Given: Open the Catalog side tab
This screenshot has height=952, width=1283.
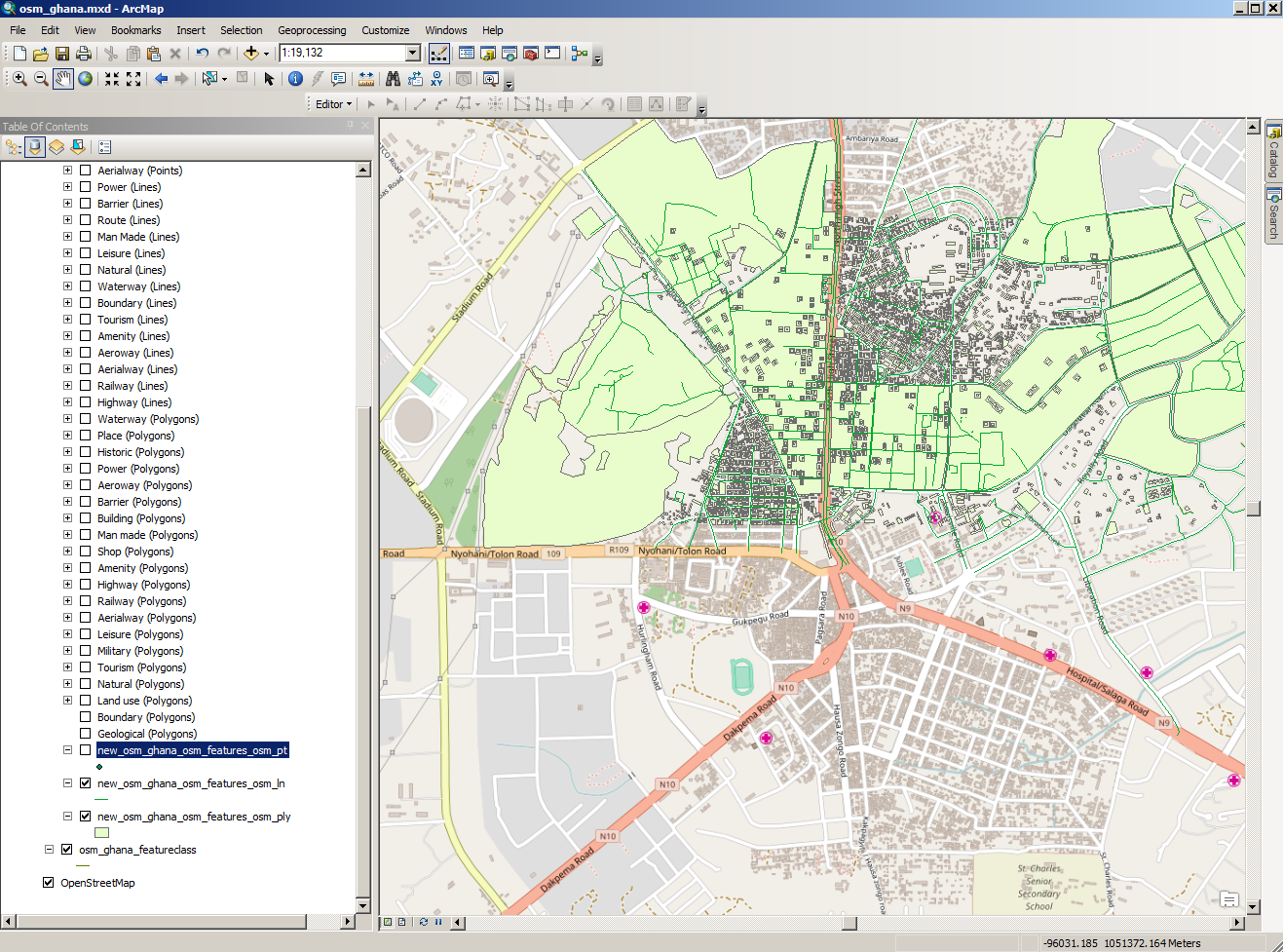Looking at the screenshot, I should [x=1273, y=151].
